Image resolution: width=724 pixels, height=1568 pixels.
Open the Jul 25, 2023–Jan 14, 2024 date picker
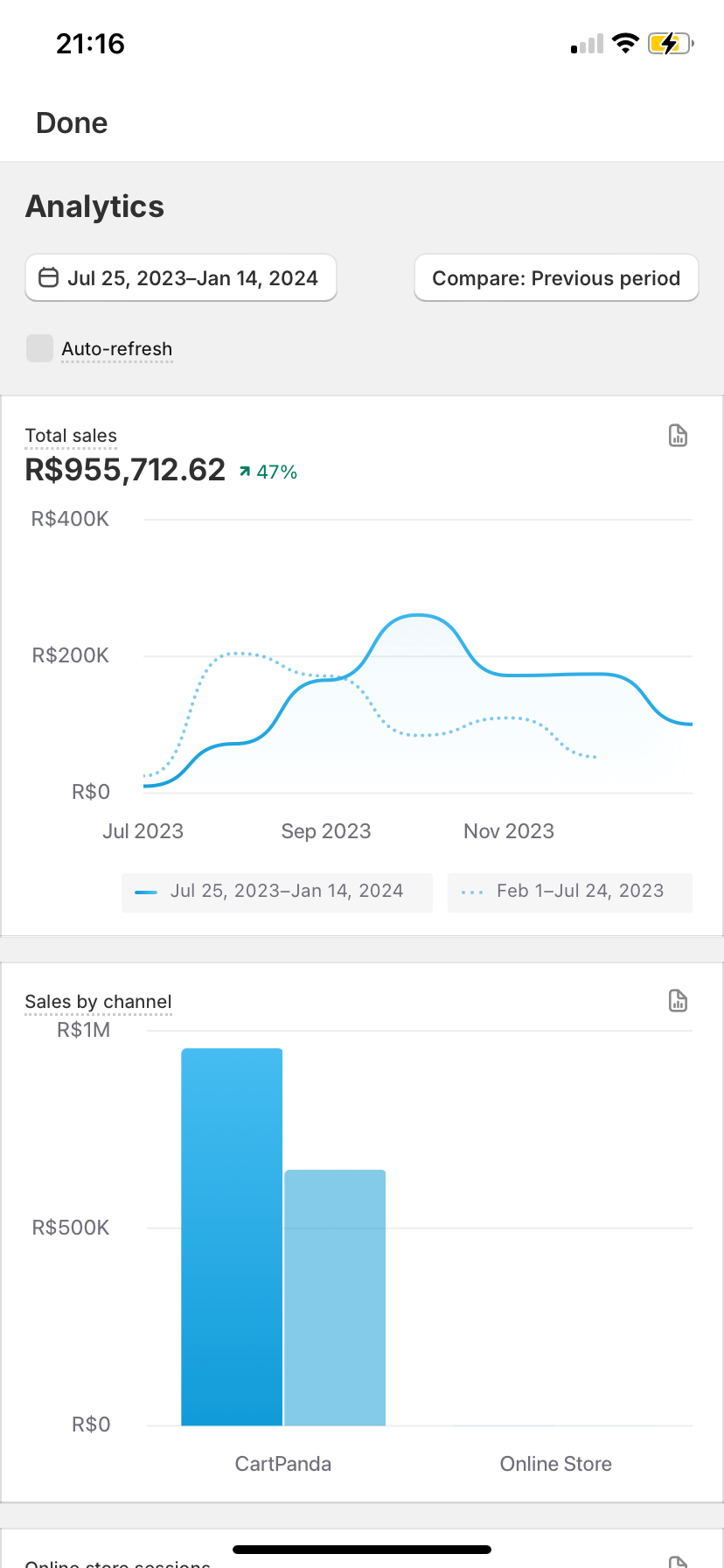181,278
